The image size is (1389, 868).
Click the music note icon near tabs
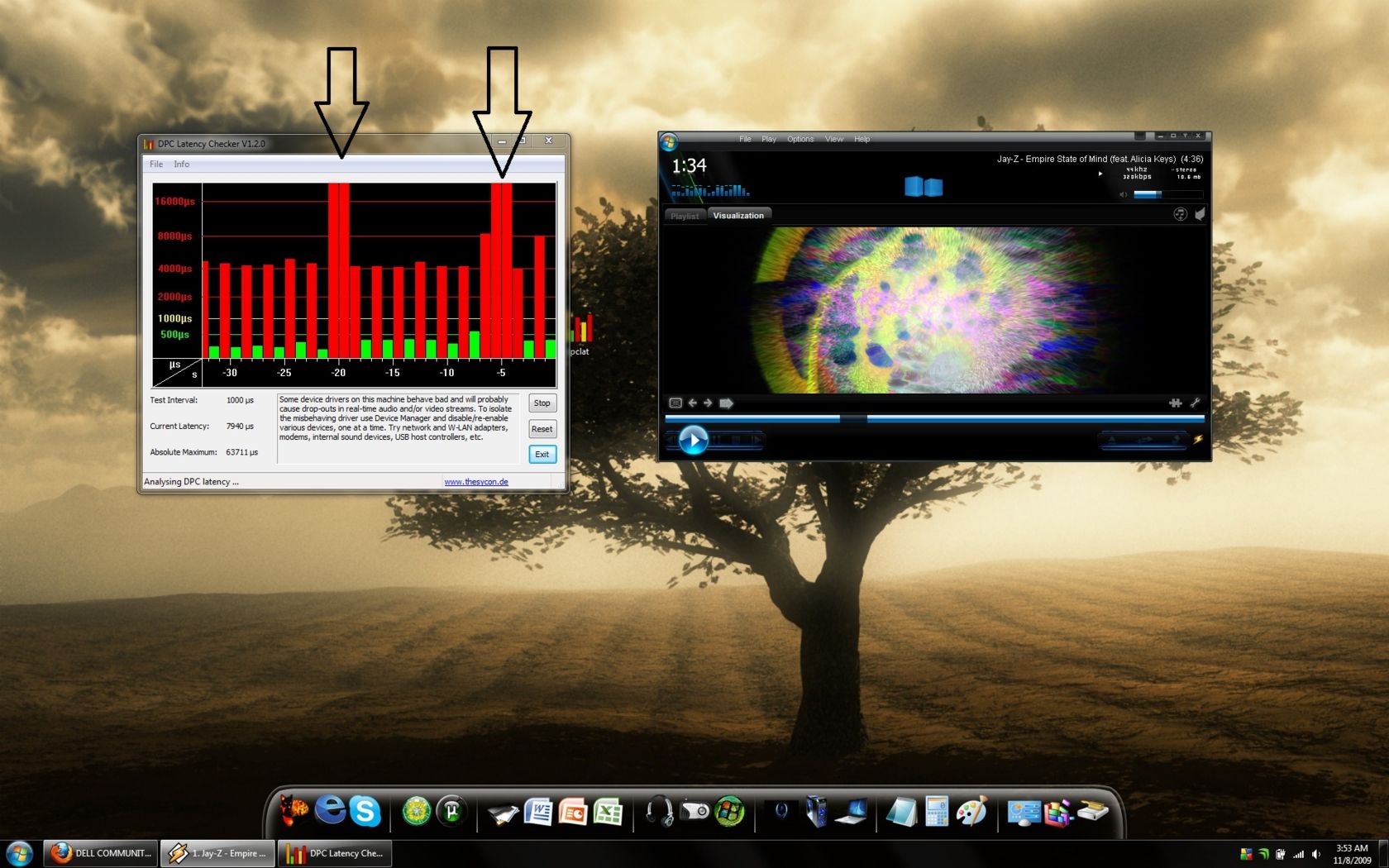tap(1180, 214)
